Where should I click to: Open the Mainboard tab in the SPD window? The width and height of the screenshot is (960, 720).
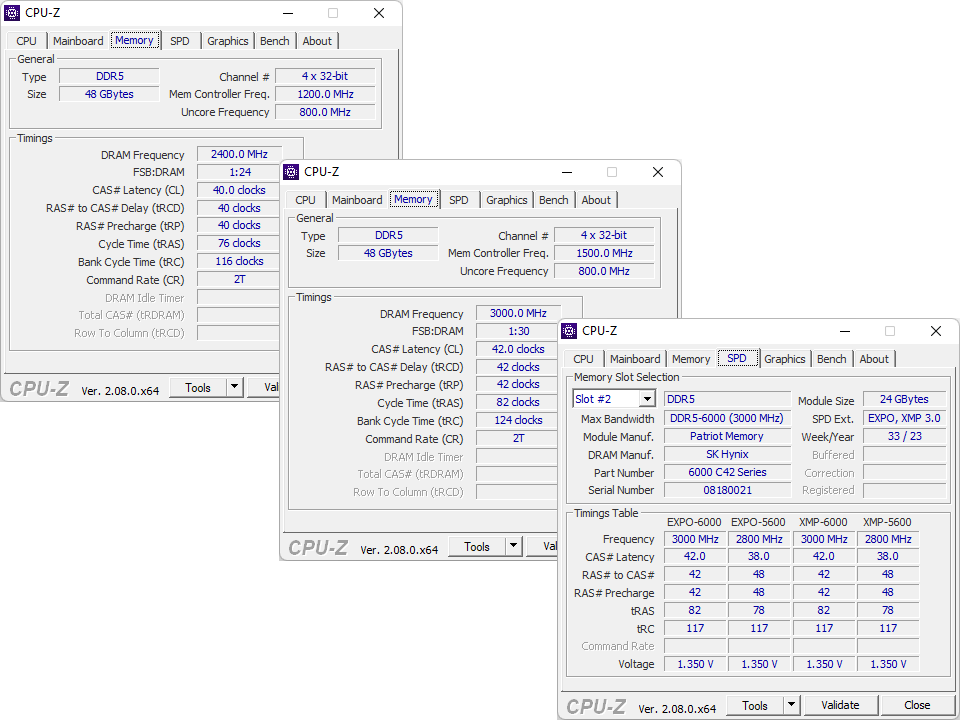click(635, 359)
